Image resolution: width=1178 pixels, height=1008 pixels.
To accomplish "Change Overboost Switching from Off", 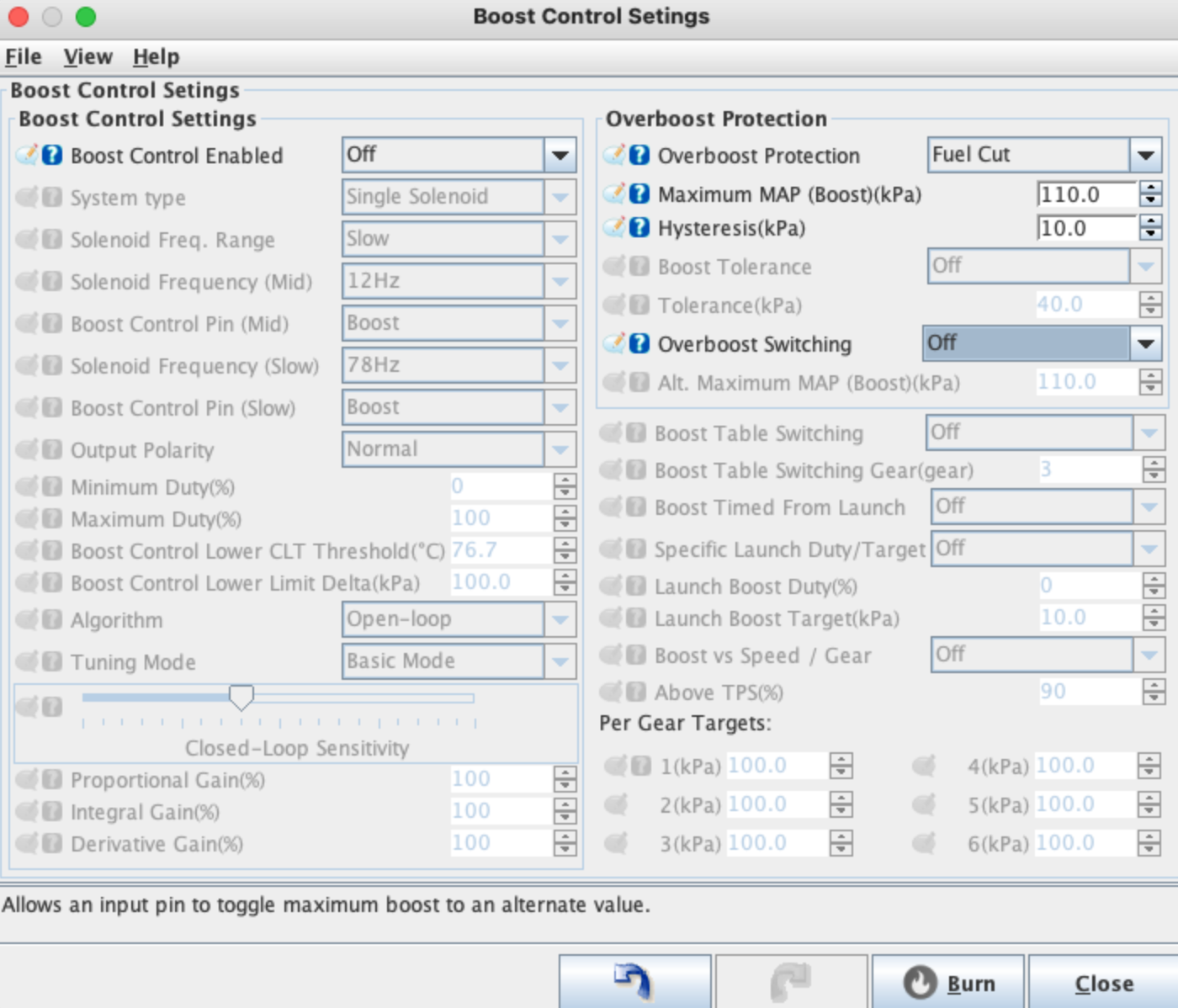I will [x=1043, y=344].
